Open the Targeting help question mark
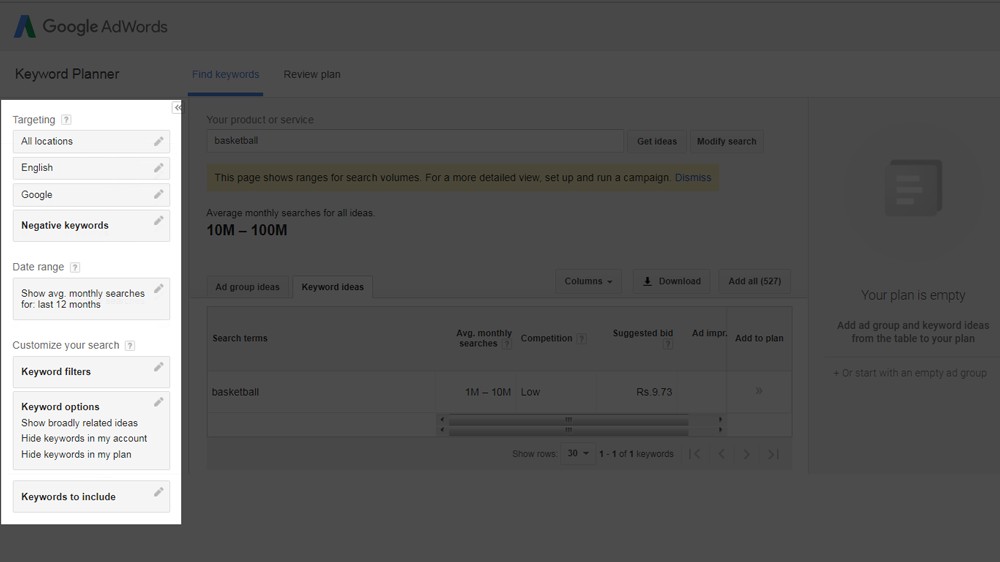 pyautogui.click(x=66, y=120)
